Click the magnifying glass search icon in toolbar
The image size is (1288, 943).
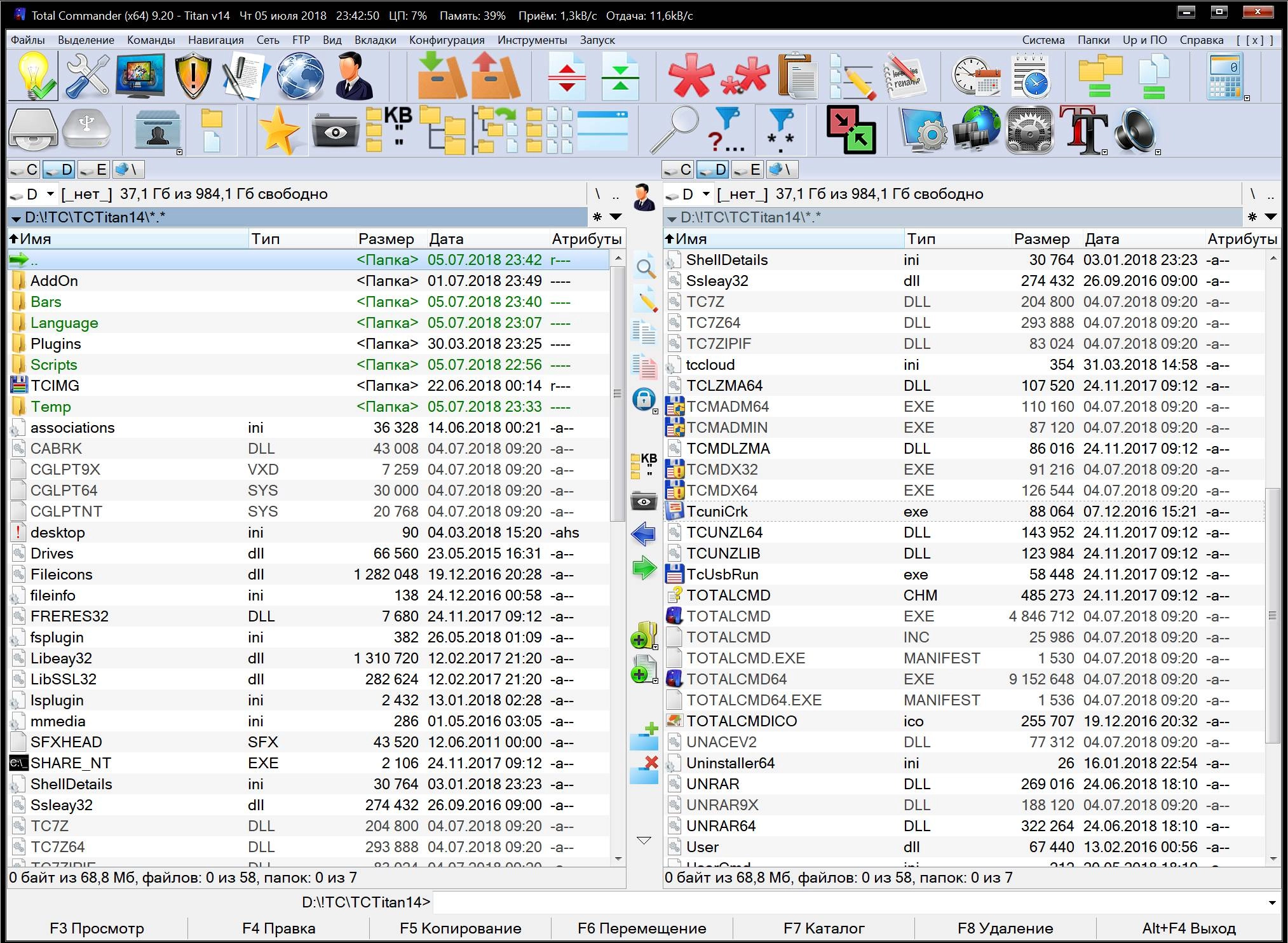click(x=673, y=130)
